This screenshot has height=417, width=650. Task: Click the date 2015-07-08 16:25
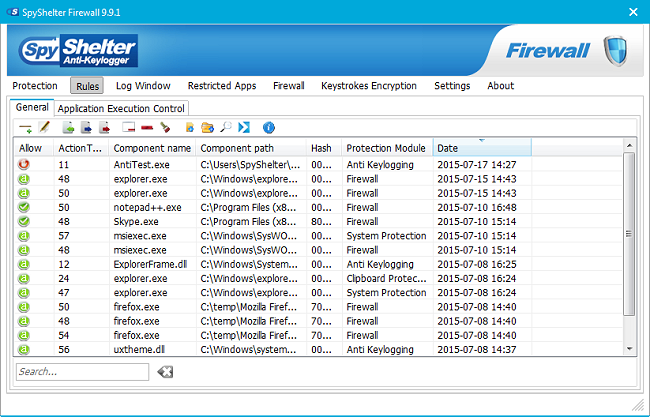point(477,264)
